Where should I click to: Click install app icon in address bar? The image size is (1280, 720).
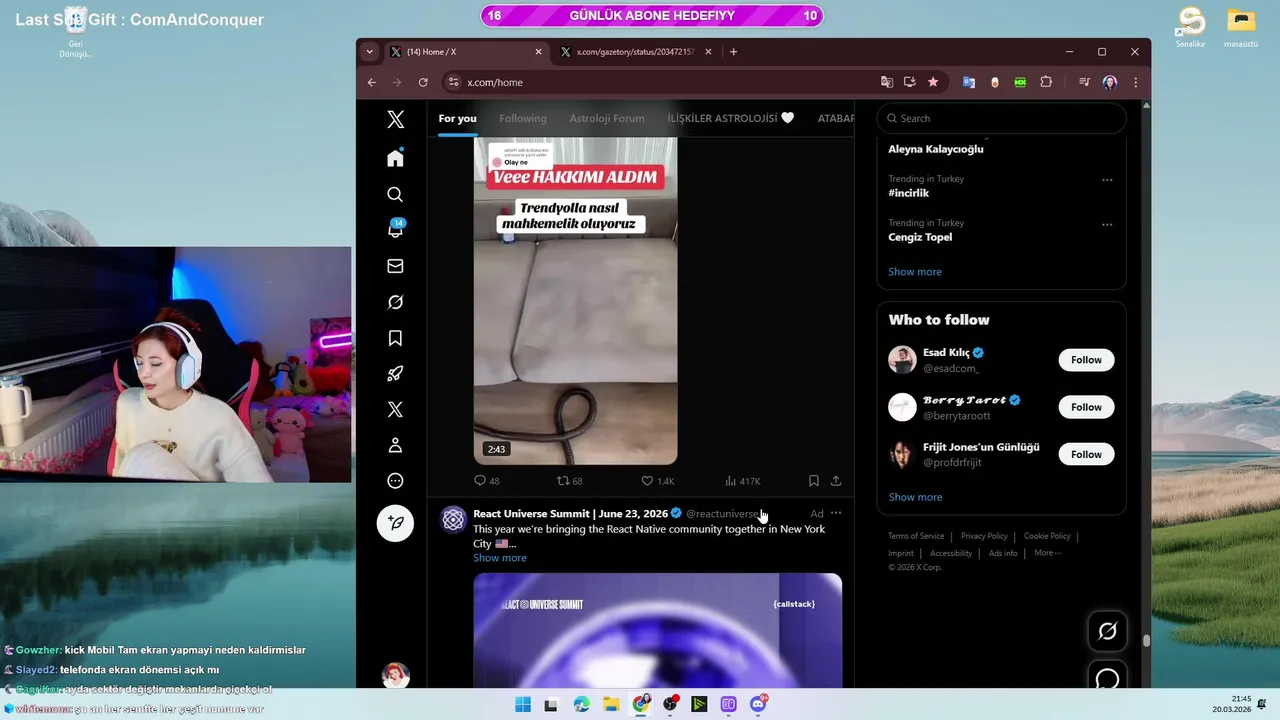(909, 82)
